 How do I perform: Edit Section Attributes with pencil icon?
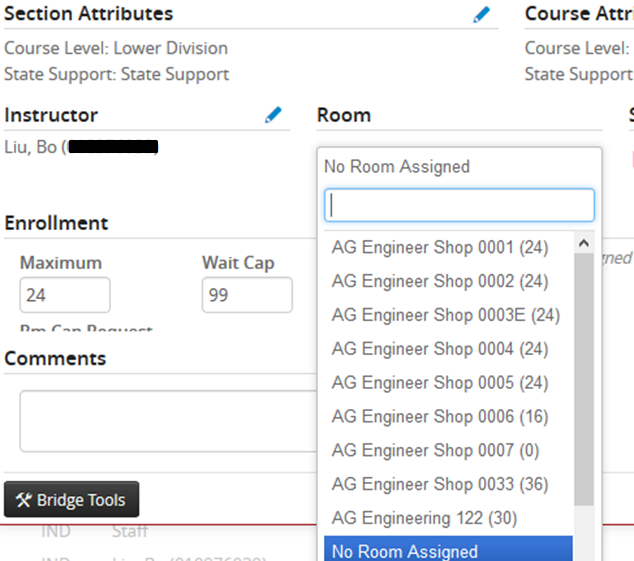[481, 15]
